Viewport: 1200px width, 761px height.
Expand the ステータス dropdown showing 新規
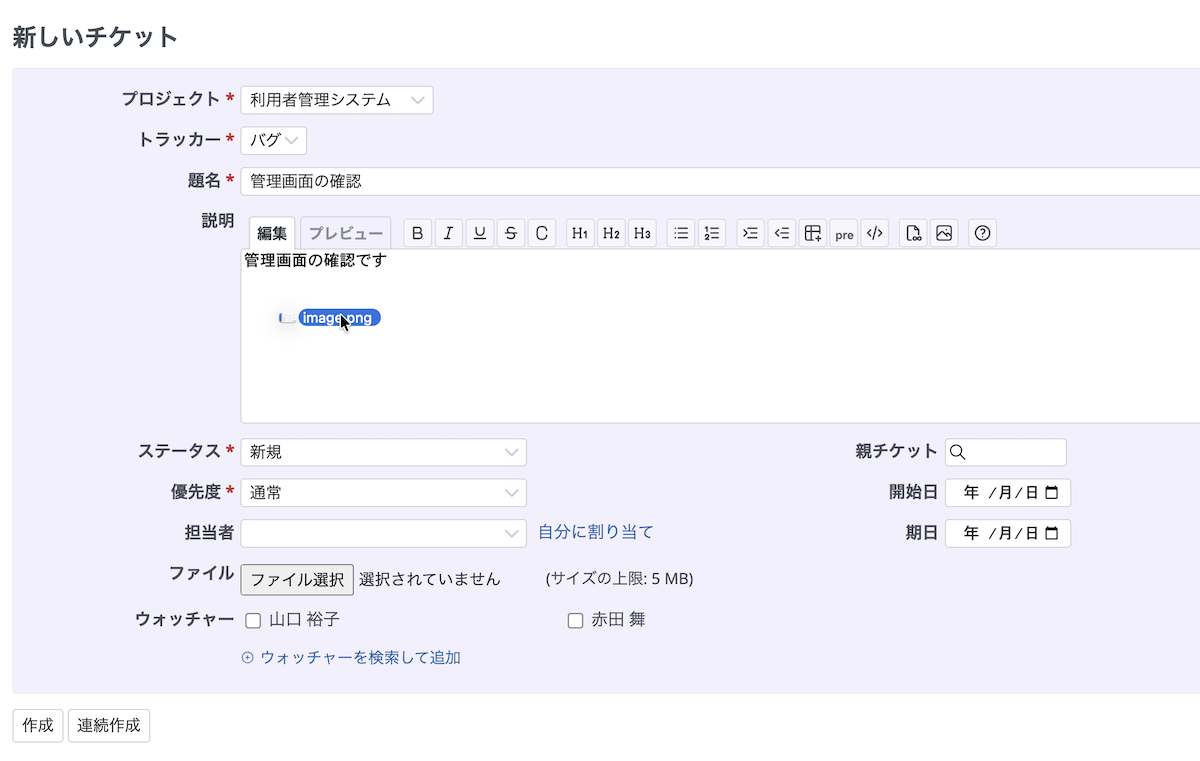click(383, 452)
